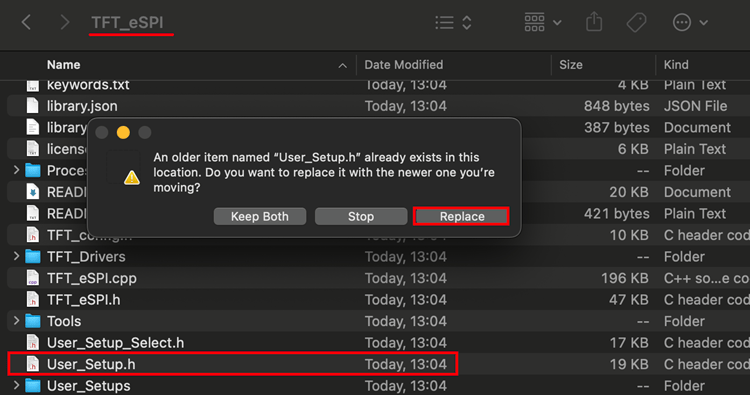Viewport: 750px width, 395px height.
Task: Select the TFT_eSPI.h file name
Action: pos(83,300)
